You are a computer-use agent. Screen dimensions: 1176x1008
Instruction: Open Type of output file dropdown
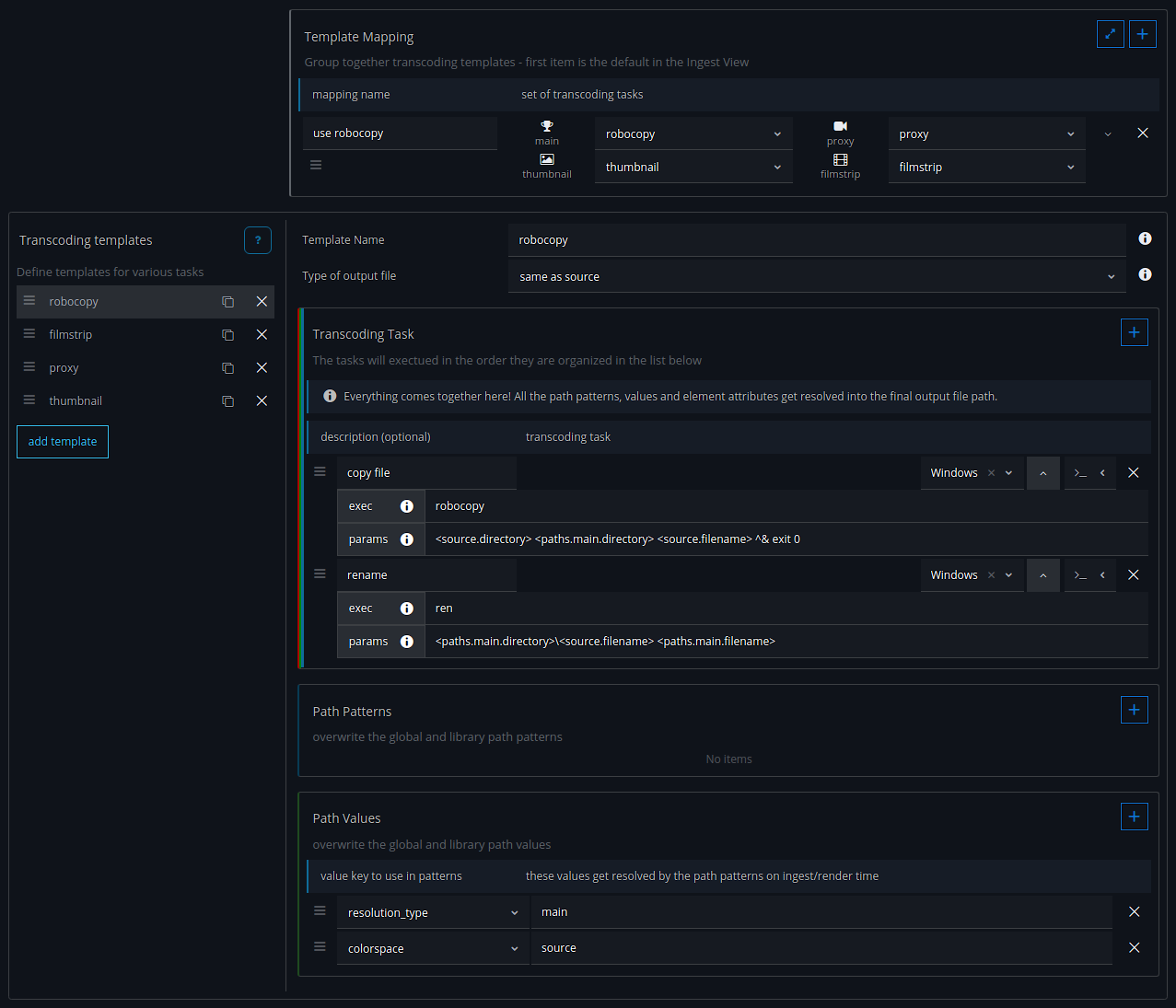(816, 277)
